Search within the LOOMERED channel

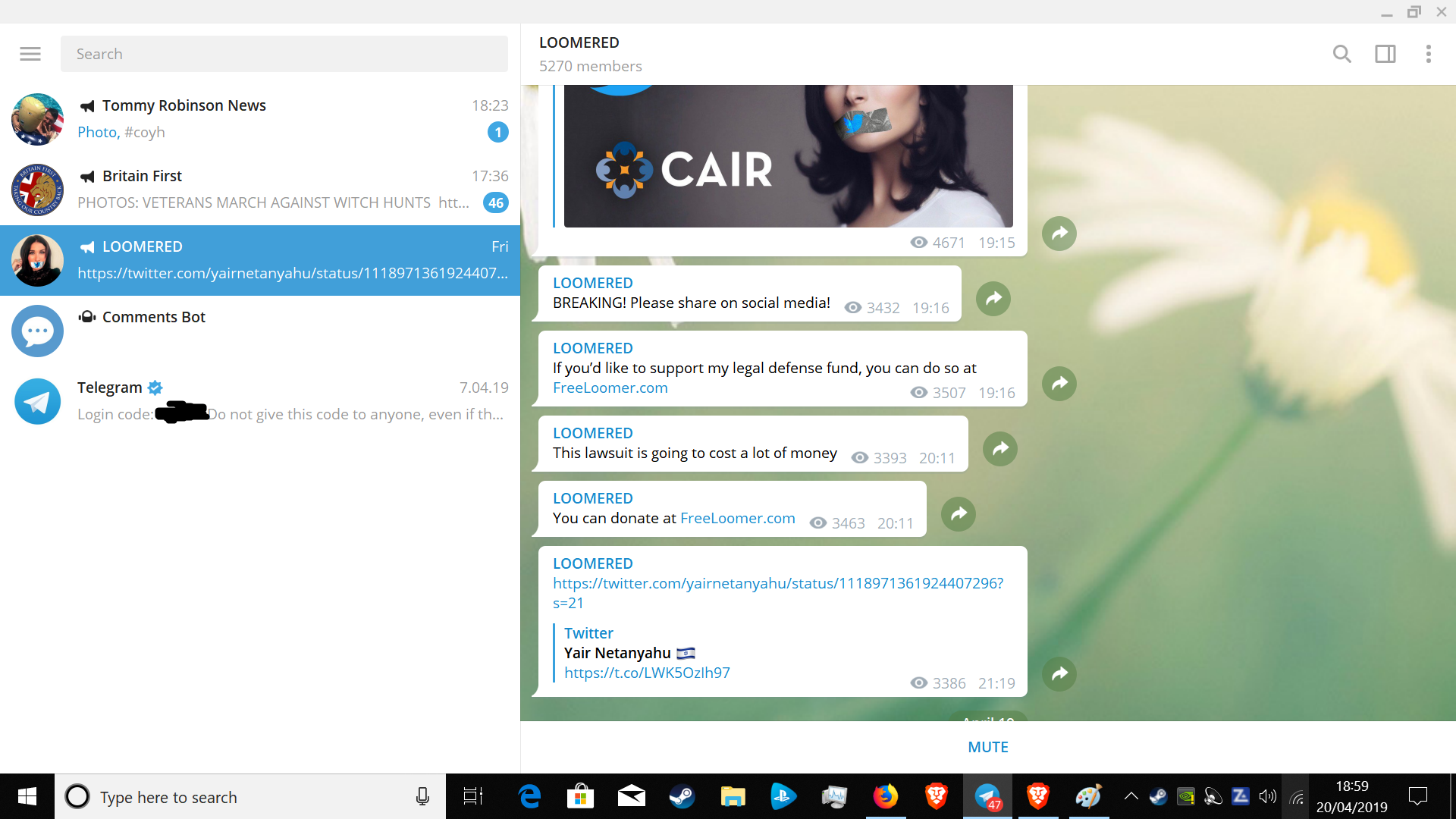pos(1341,54)
